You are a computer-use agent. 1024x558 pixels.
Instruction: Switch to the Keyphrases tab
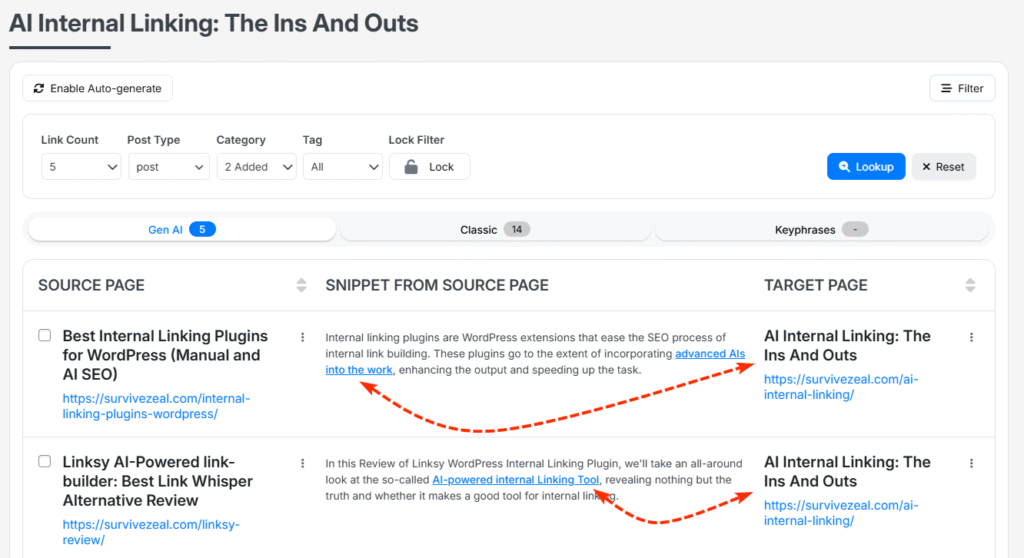(822, 229)
